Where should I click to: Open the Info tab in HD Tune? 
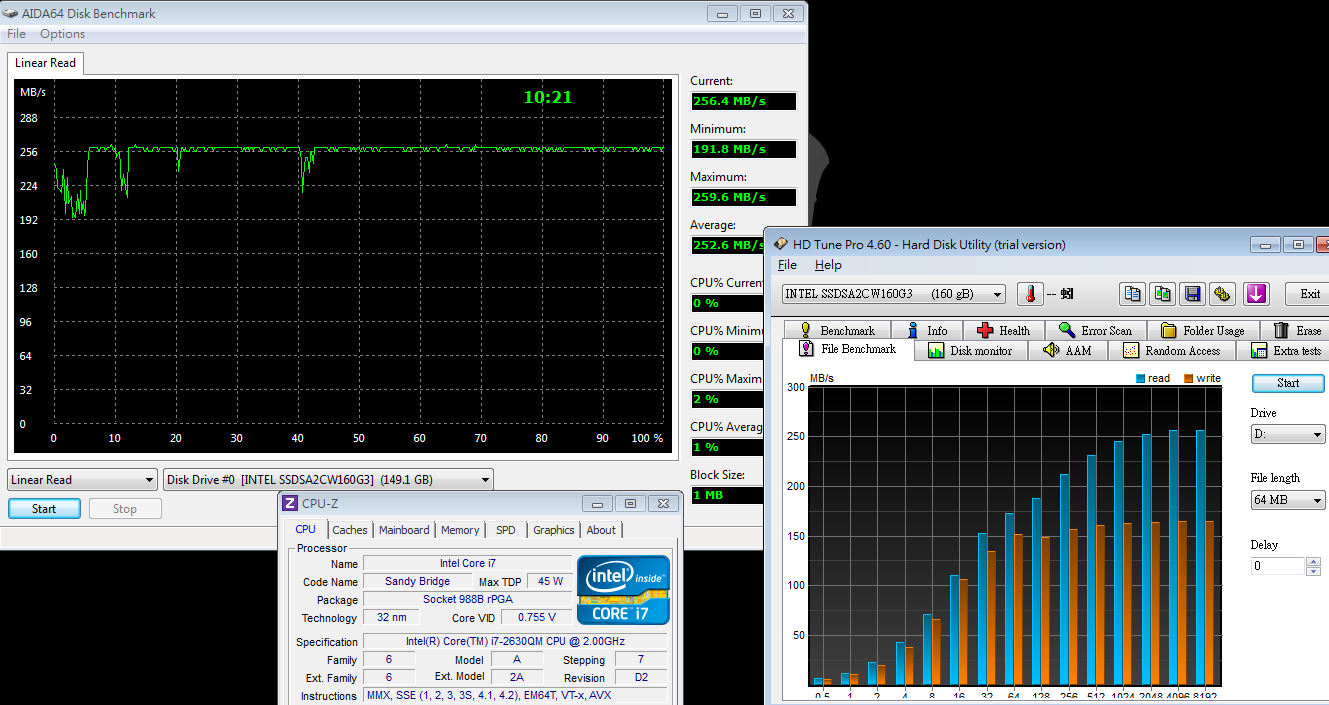pyautogui.click(x=927, y=330)
